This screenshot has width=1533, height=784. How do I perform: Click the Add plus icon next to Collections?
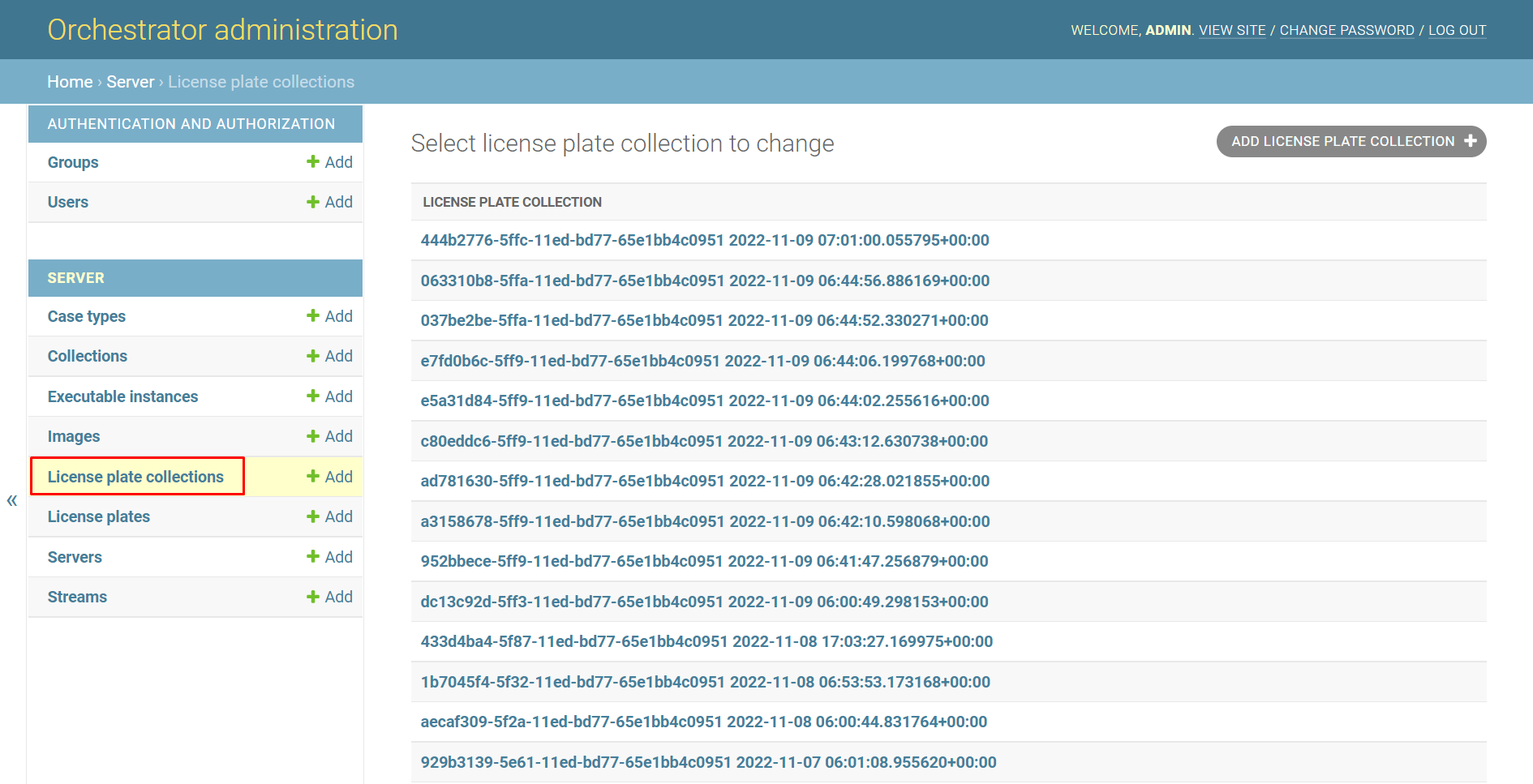point(313,356)
